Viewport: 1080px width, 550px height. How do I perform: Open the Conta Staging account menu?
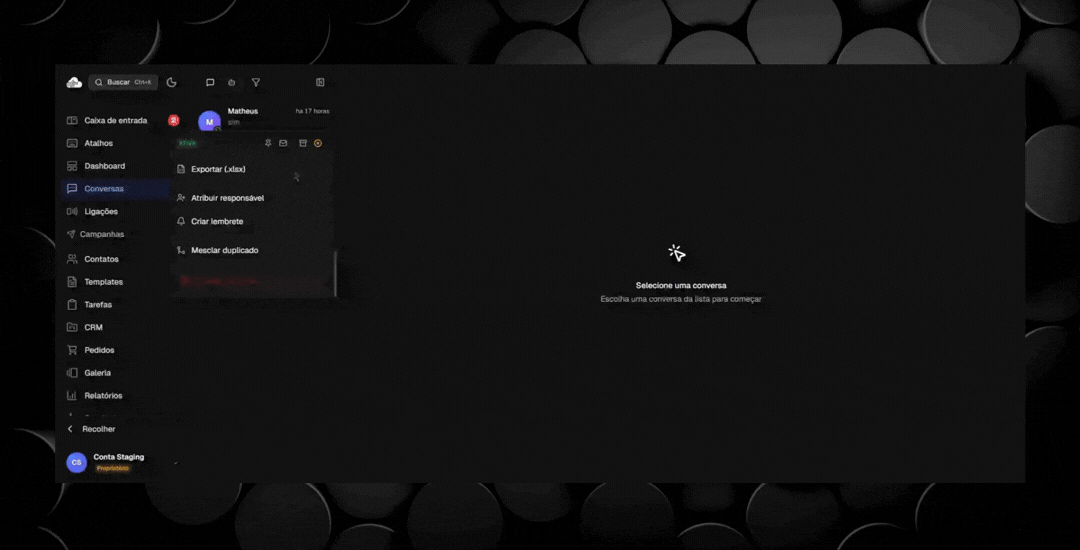(121, 462)
